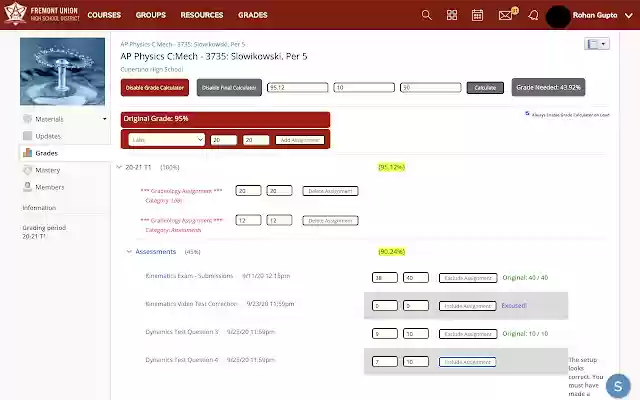The width and height of the screenshot is (640, 400).
Task: Click the Original Grade: 95% banner
Action: pyautogui.click(x=225, y=119)
